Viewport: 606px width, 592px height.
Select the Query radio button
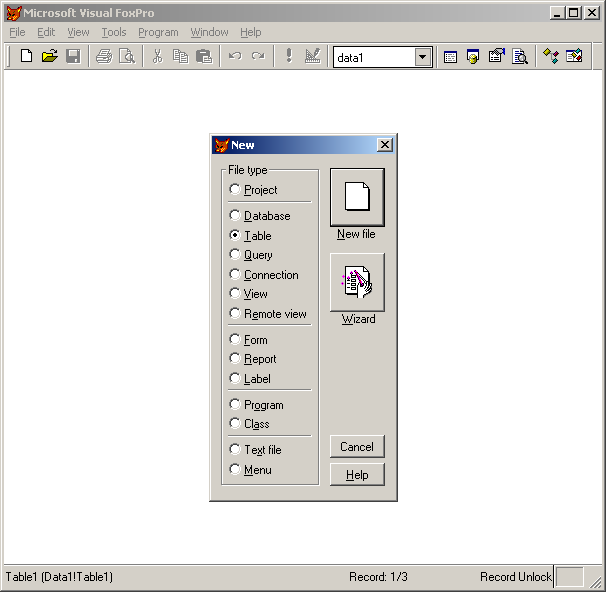pyautogui.click(x=235, y=254)
